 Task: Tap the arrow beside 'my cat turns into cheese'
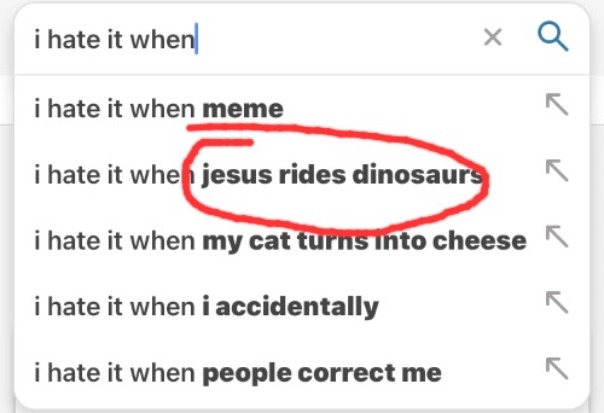tap(557, 237)
